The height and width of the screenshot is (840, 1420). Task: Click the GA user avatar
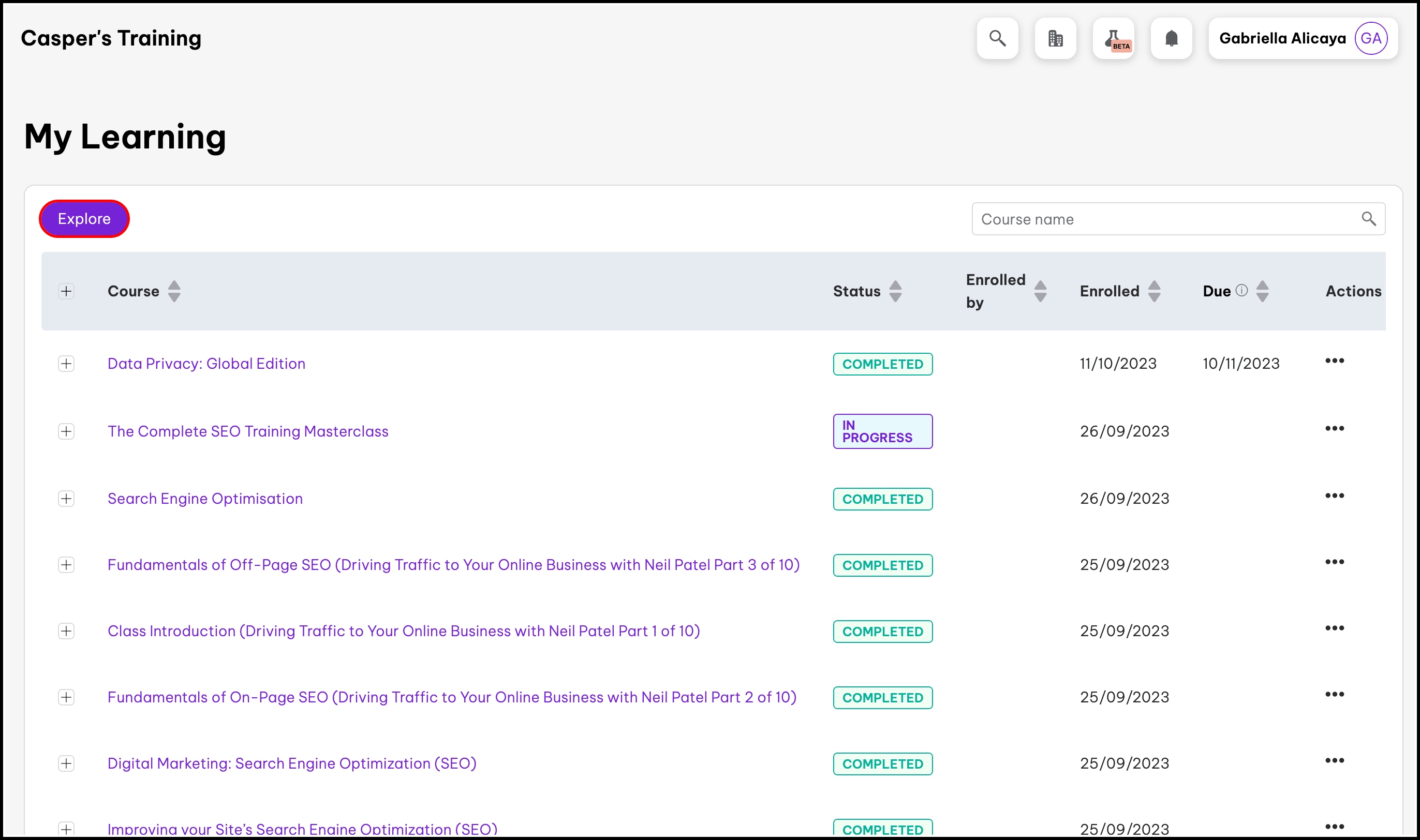click(1371, 38)
